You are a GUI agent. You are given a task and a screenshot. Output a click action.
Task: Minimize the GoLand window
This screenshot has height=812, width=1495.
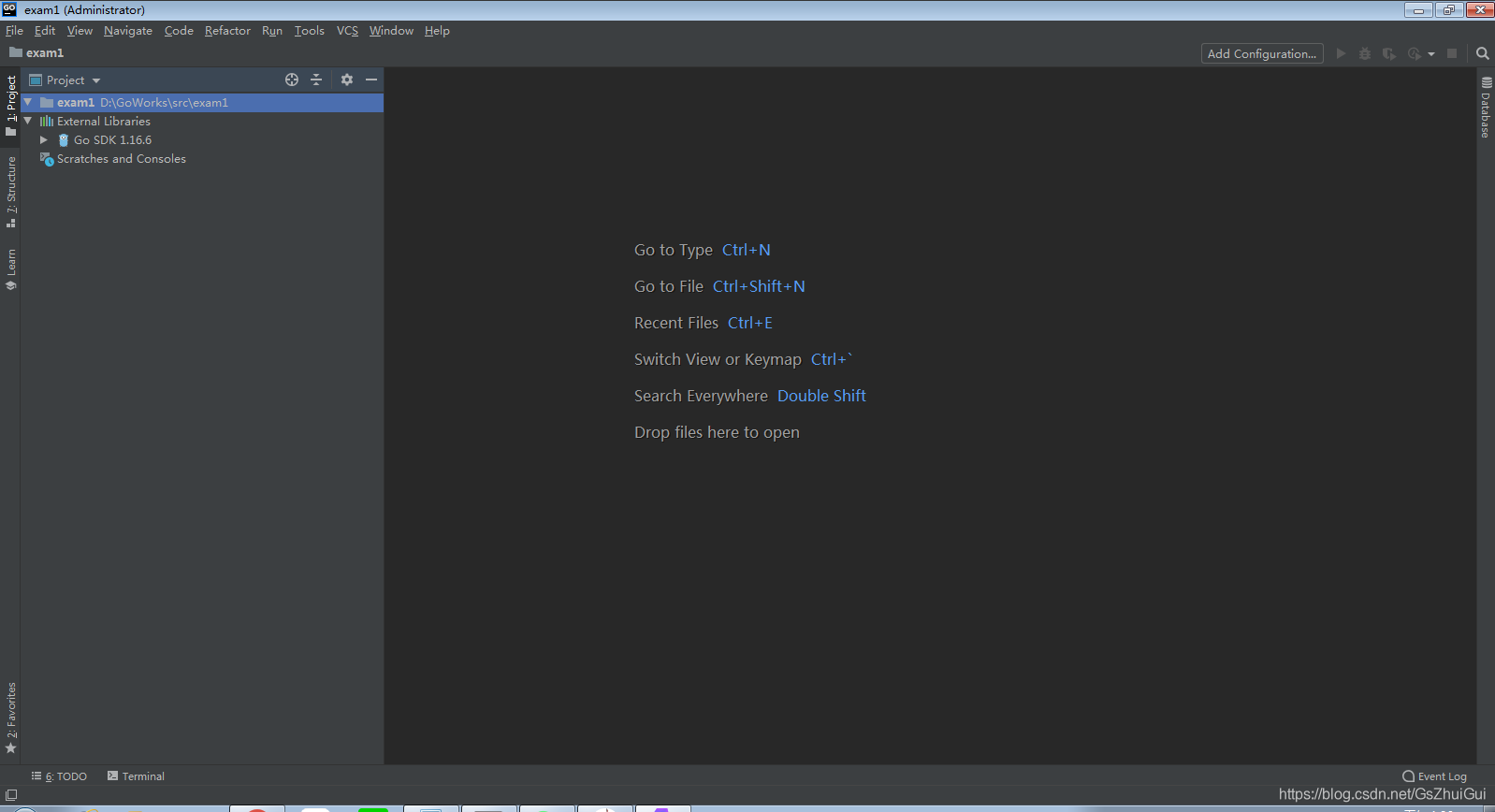pyautogui.click(x=1418, y=10)
